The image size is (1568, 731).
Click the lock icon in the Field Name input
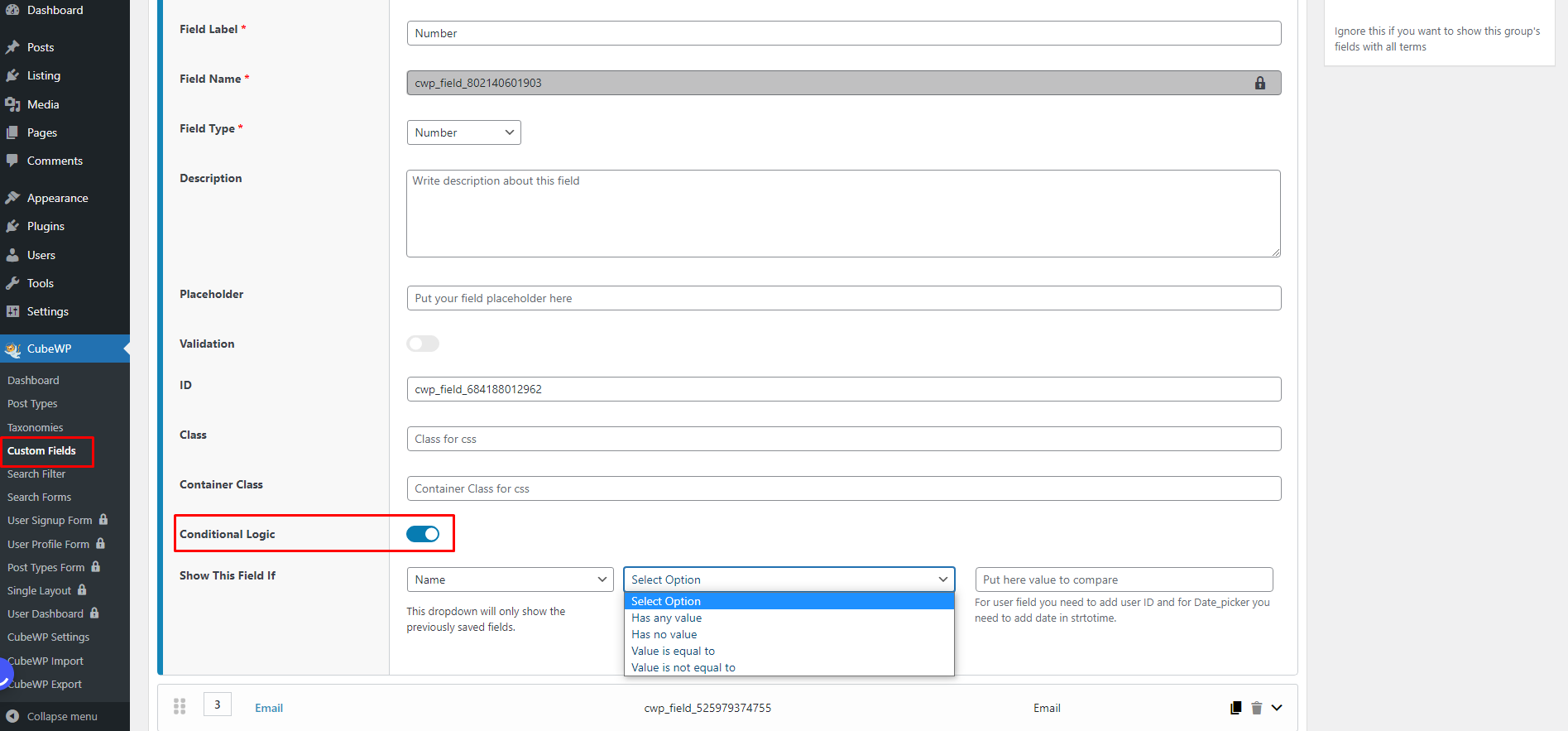pyautogui.click(x=1260, y=83)
